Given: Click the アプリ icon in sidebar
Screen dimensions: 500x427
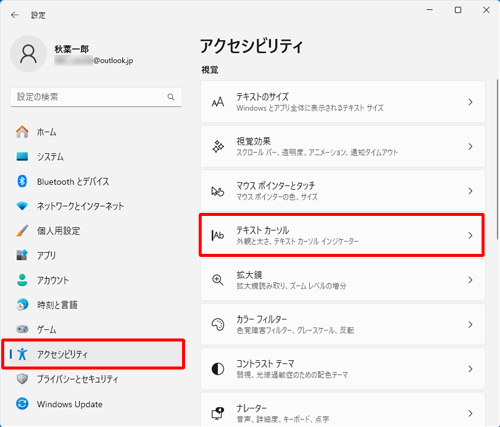Looking at the screenshot, I should 22,255.
